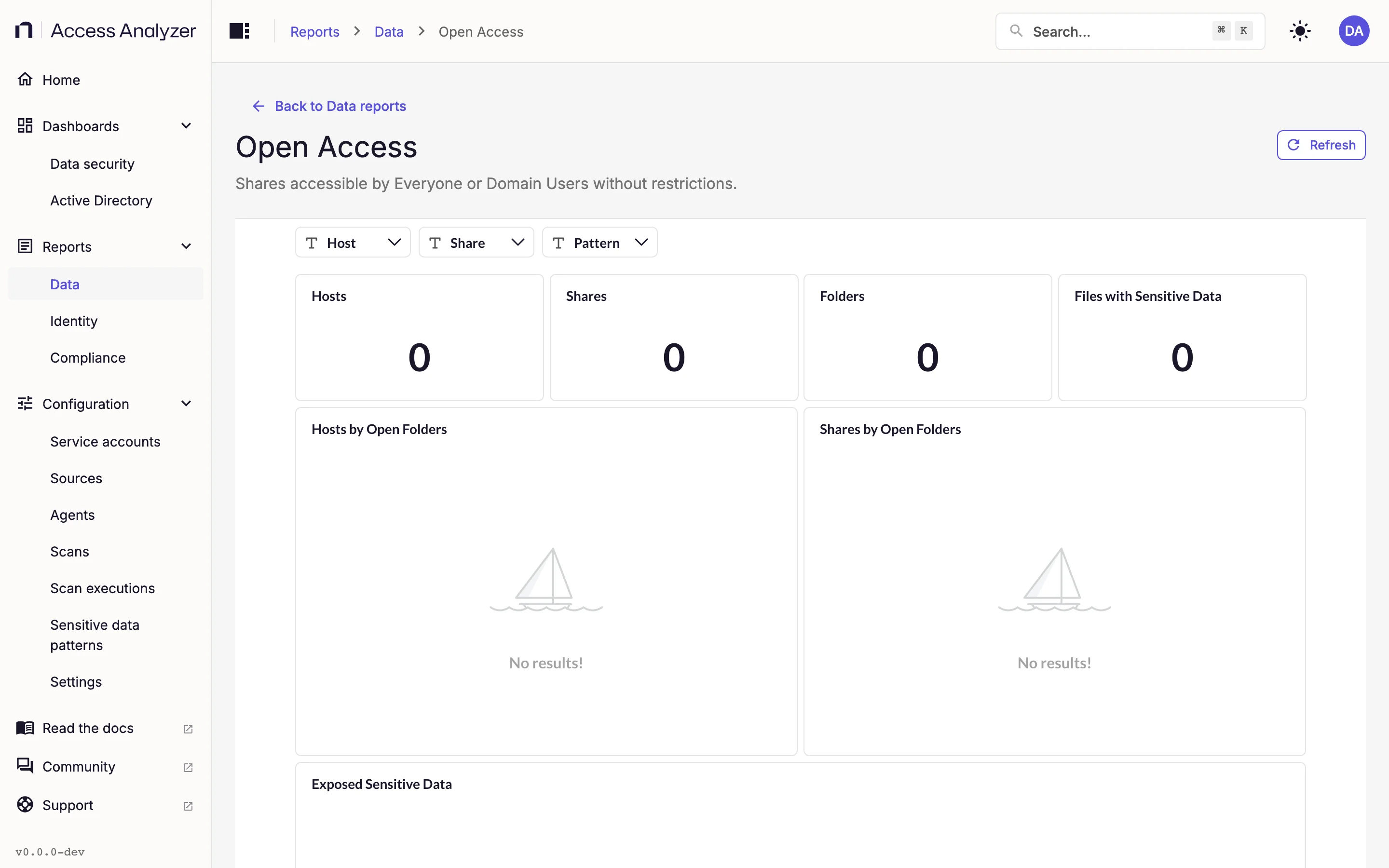The image size is (1389, 868).
Task: Go to Home in sidebar
Action: point(106,79)
